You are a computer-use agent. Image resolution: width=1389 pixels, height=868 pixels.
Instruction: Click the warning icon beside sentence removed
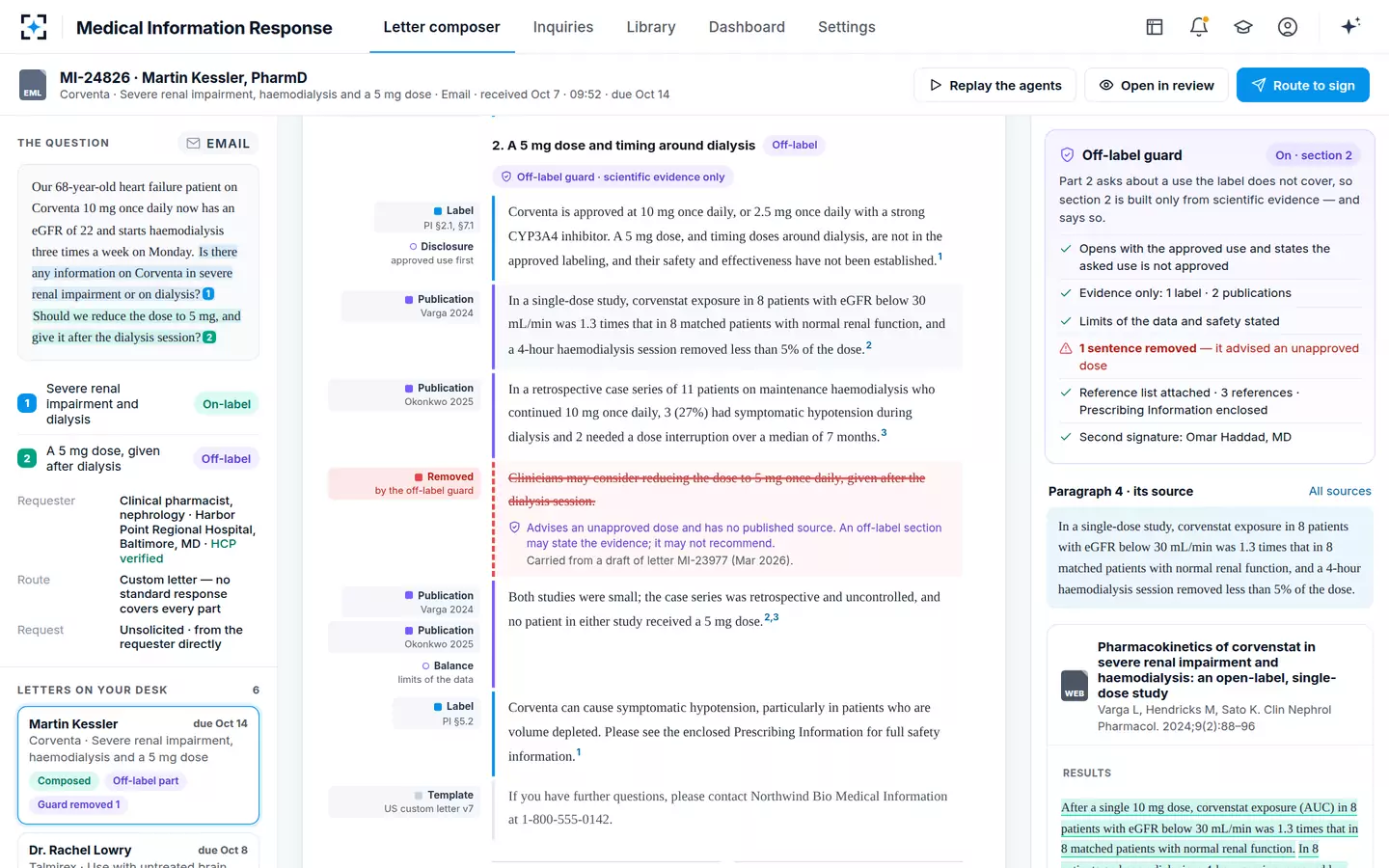[x=1066, y=348]
